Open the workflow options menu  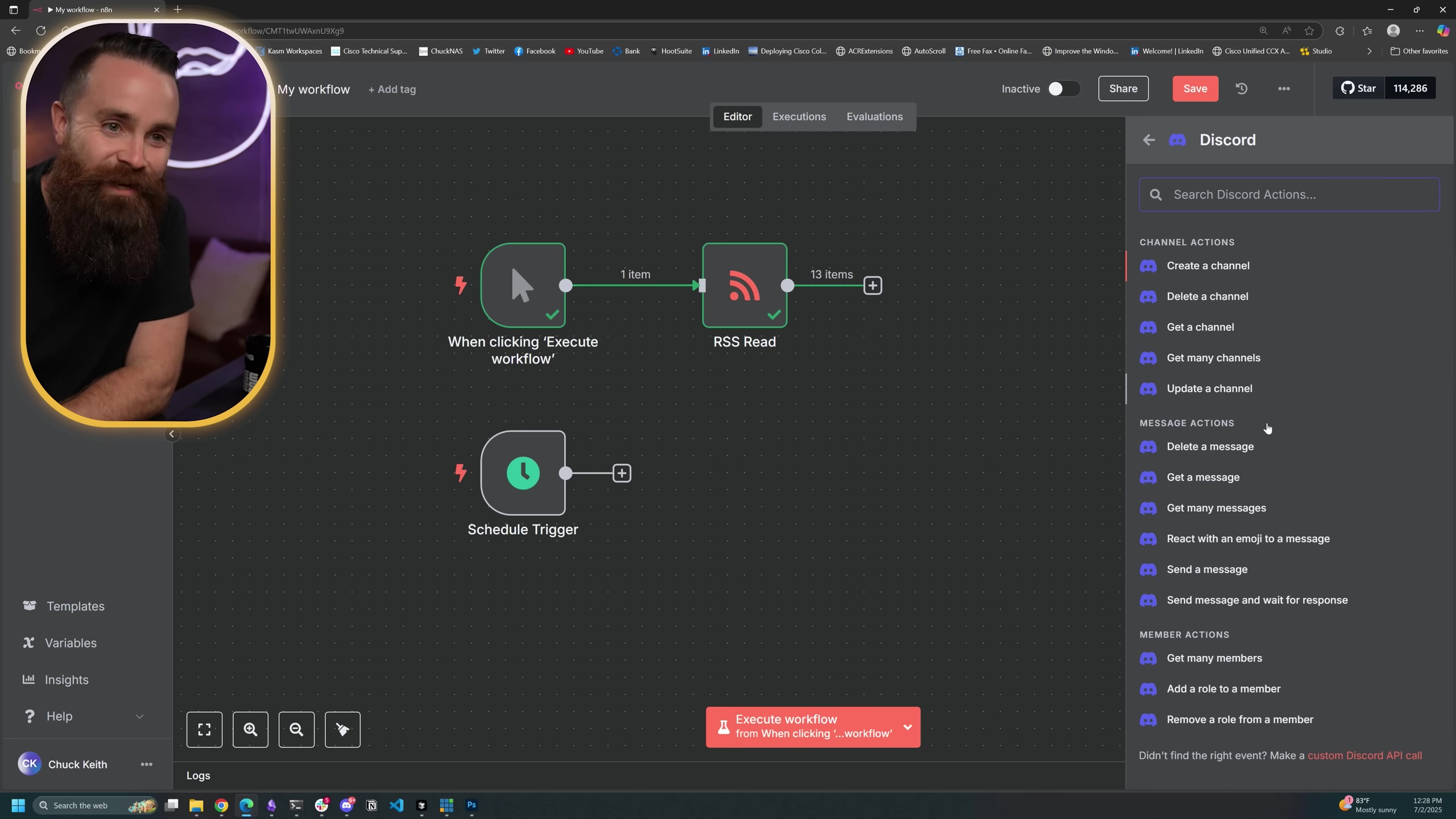coord(1284,89)
